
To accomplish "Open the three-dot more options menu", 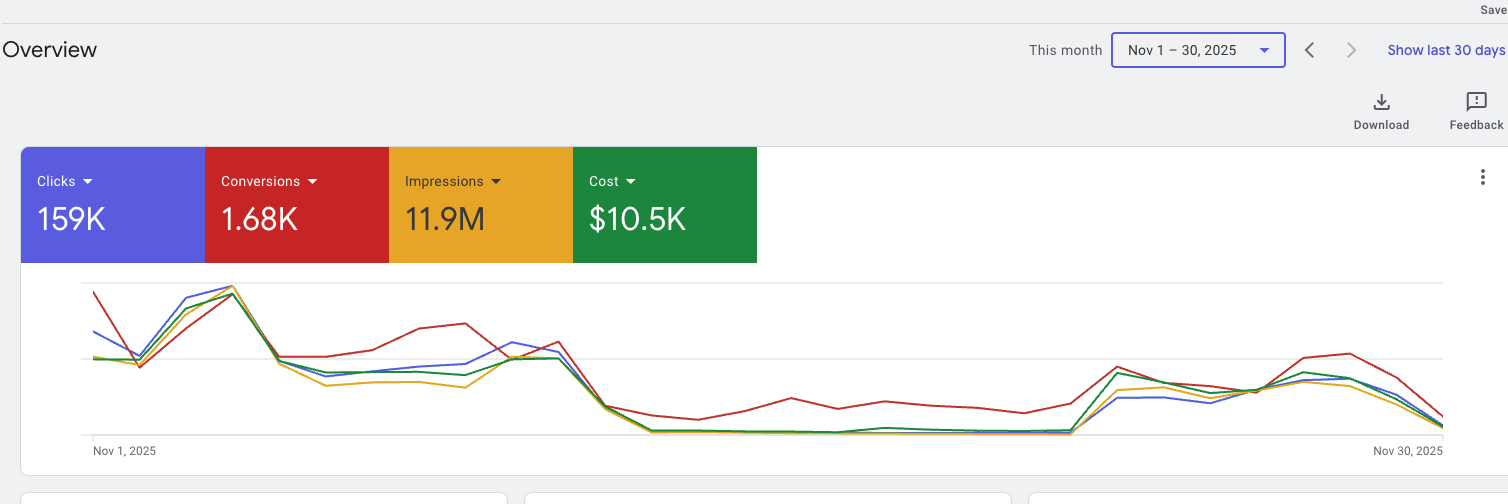I will (x=1482, y=178).
